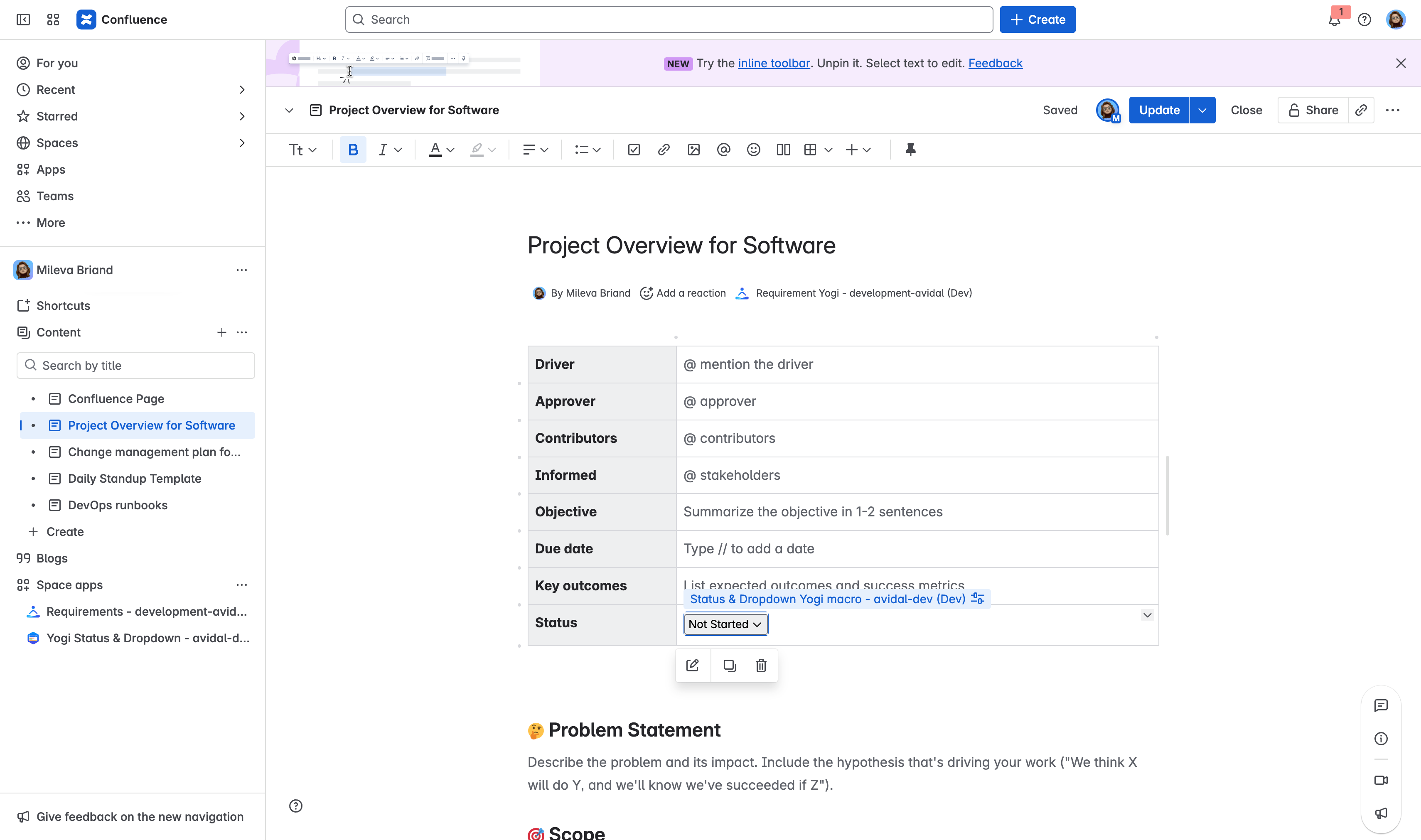This screenshot has width=1421, height=840.
Task: Select Daily Standup Template in sidebar
Action: 135,478
